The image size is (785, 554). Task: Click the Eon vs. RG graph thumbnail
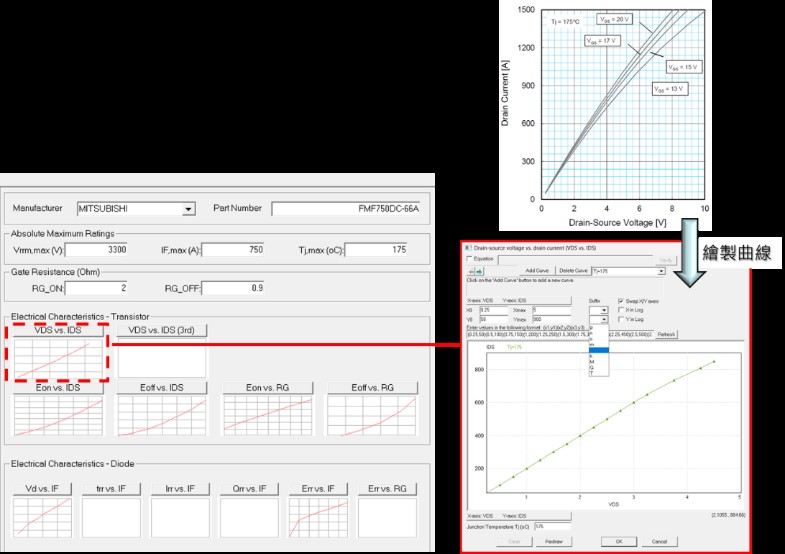(x=268, y=415)
